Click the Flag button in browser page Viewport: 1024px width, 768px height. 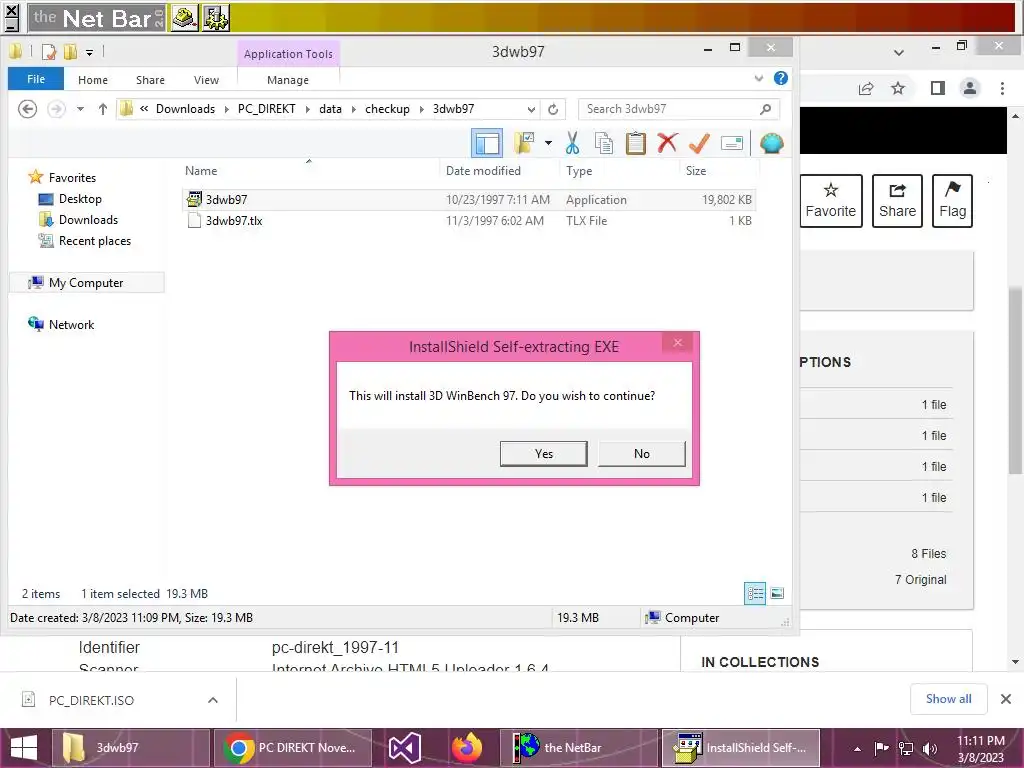[952, 200]
